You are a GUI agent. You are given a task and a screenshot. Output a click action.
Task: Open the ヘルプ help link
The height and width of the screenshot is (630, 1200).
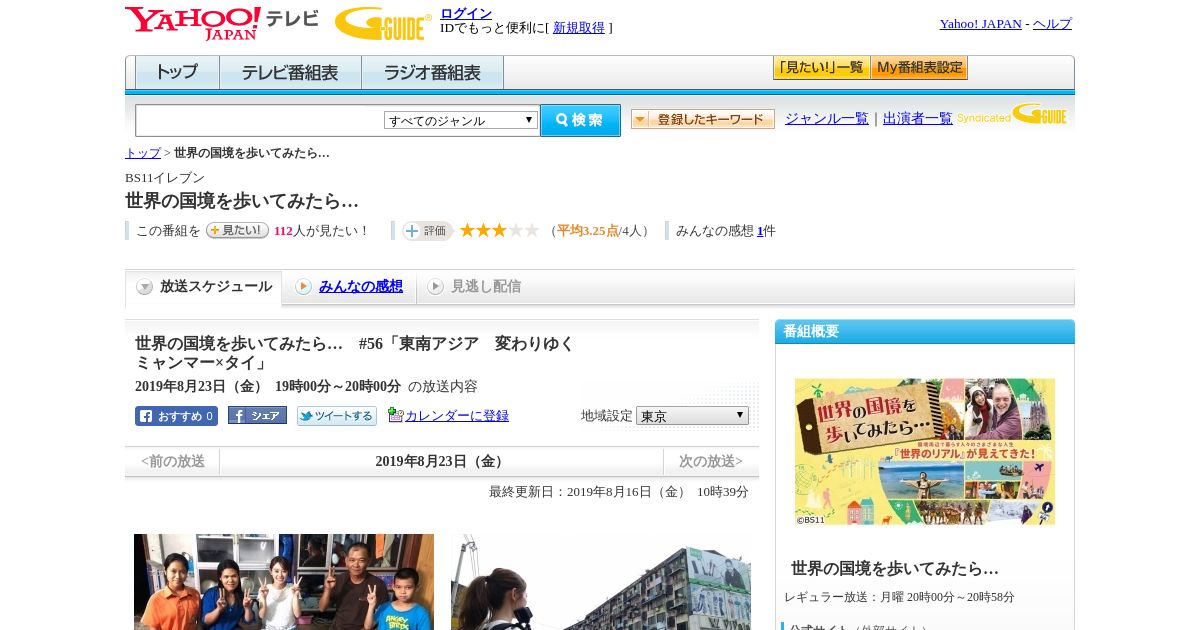coord(1052,24)
